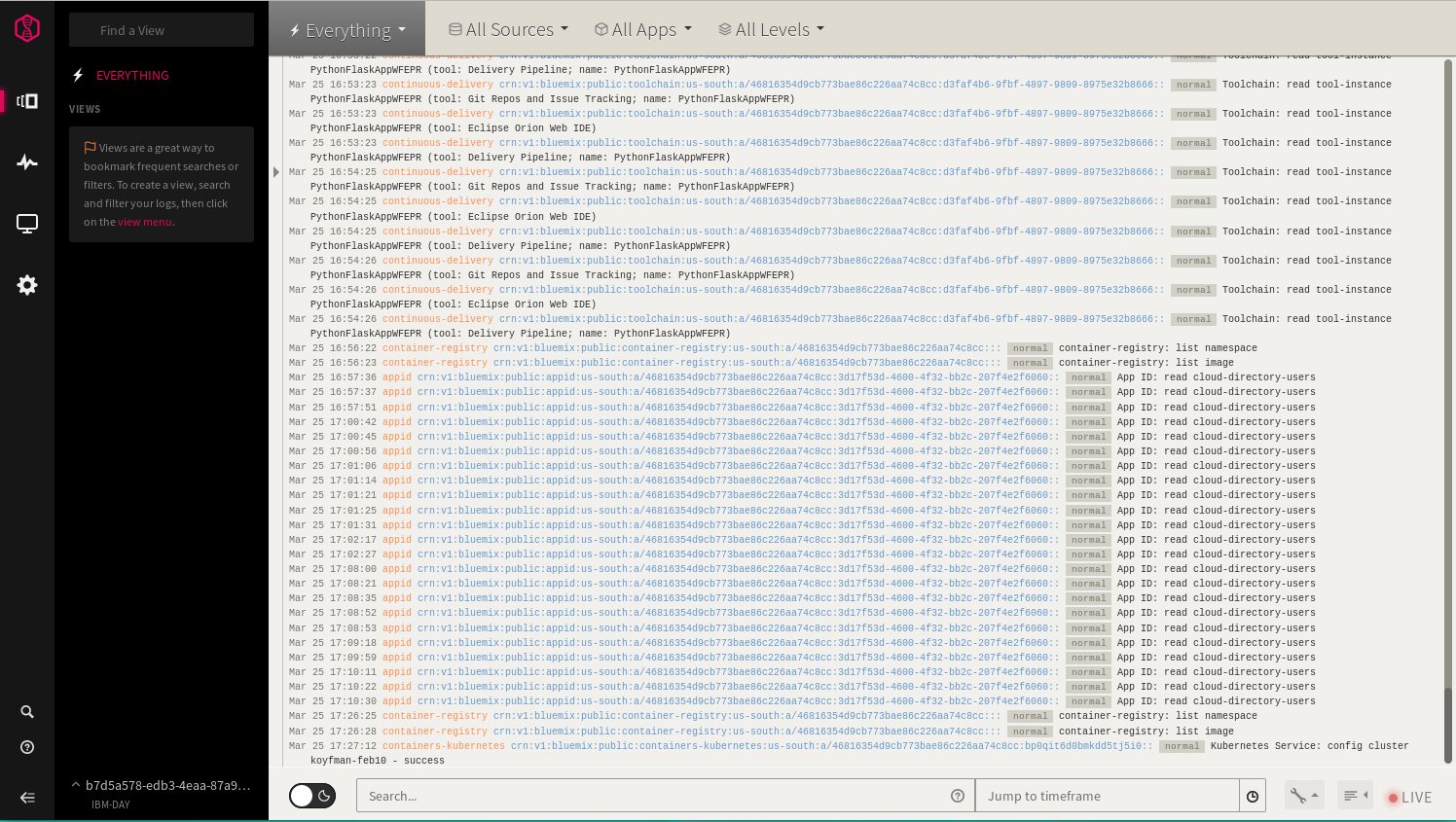Click into the Search log input field
Viewport: 1456px width, 822px height.
pos(652,796)
